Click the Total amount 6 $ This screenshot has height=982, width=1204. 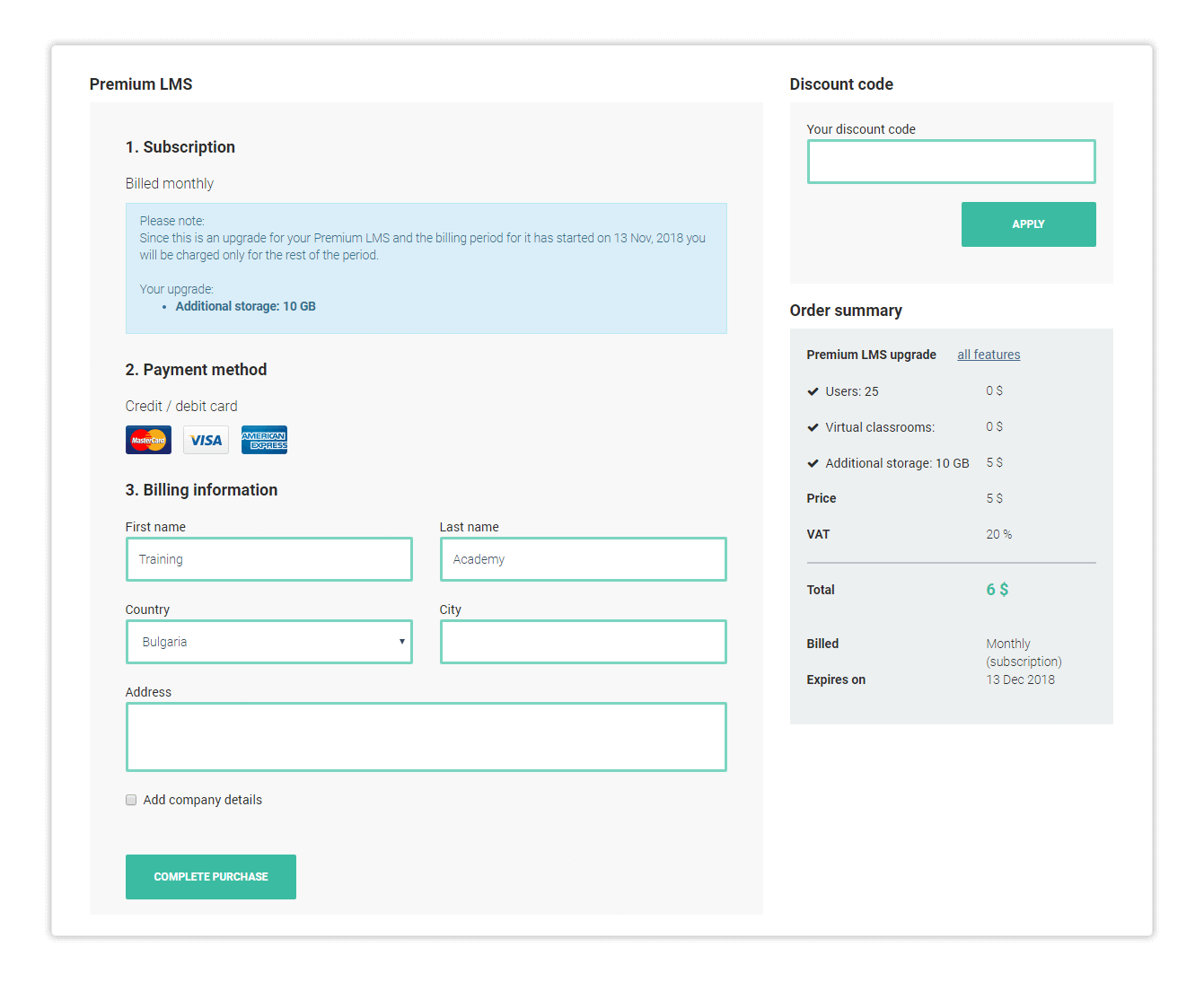(x=997, y=590)
